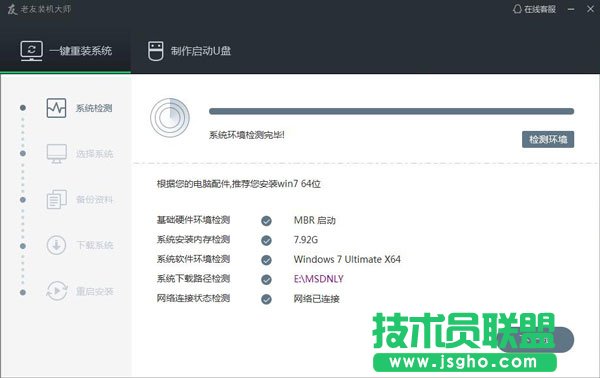The width and height of the screenshot is (600, 378).
Task: Select the 下载系统 download icon
Action: pos(56,245)
